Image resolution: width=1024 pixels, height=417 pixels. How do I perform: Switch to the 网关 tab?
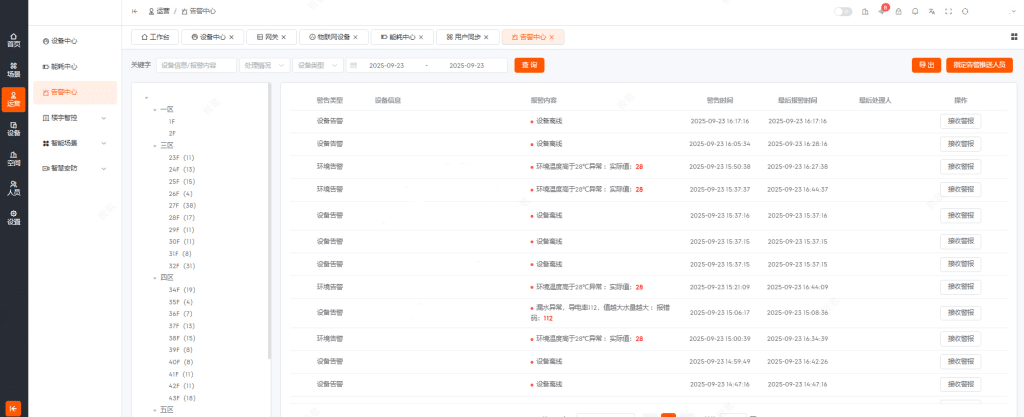click(272, 37)
